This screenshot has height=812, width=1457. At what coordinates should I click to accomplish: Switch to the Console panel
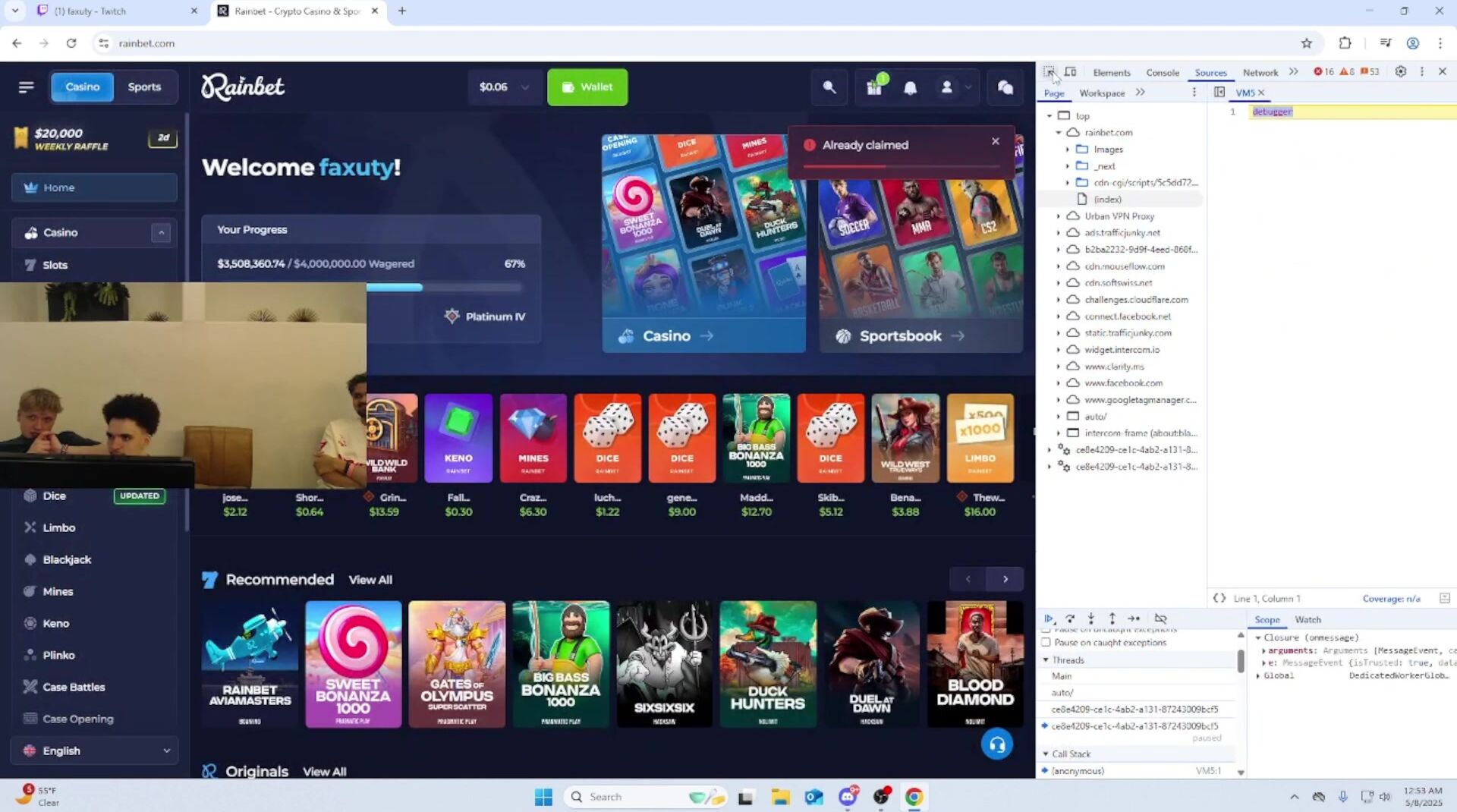click(1163, 73)
